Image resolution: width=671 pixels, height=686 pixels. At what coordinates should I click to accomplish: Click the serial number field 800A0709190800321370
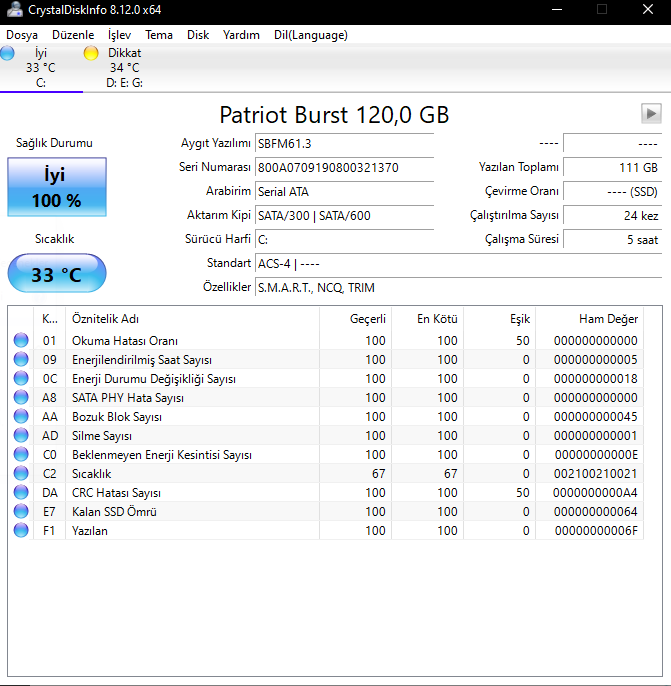[344, 168]
